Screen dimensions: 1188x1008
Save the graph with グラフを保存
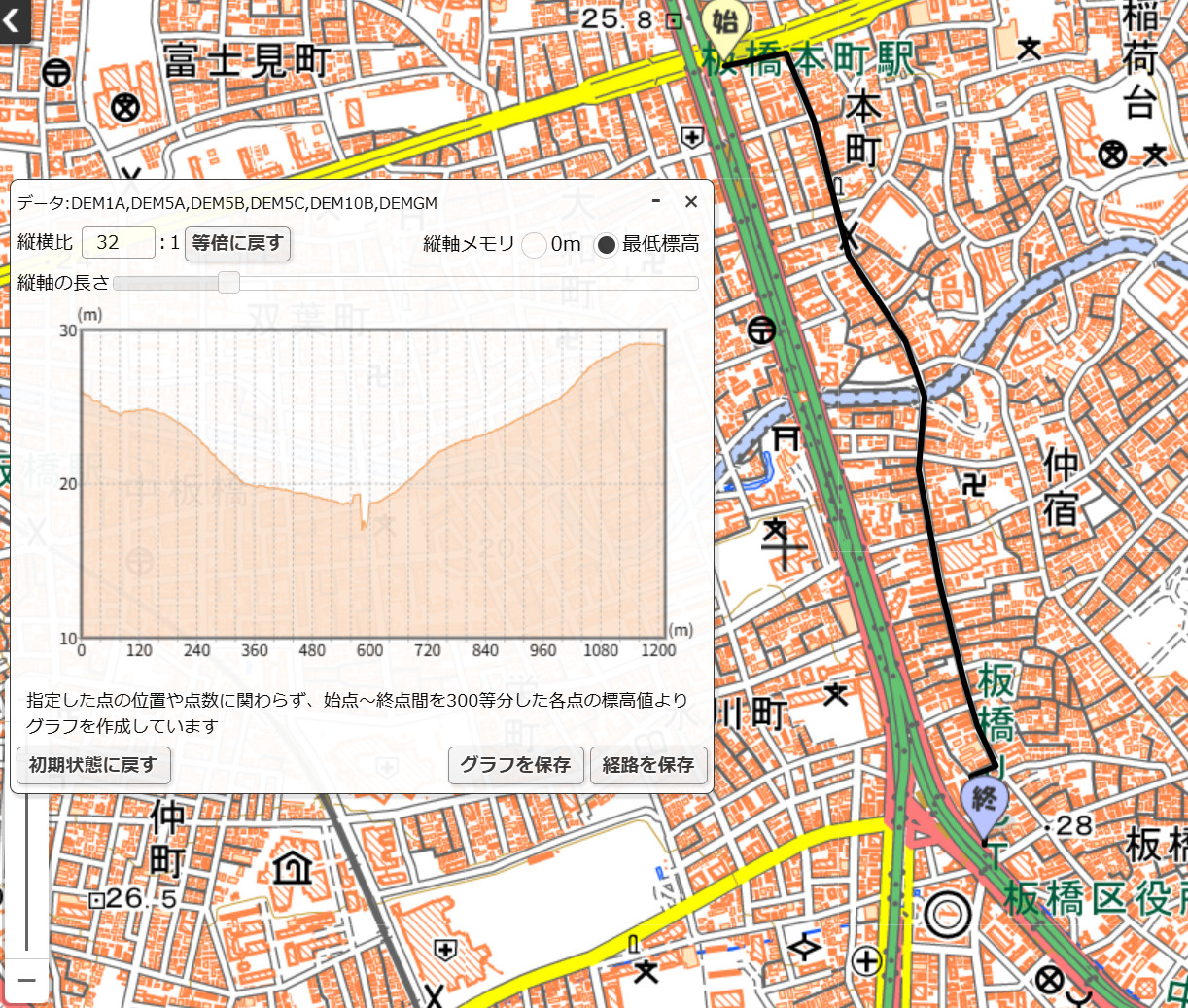[x=515, y=765]
